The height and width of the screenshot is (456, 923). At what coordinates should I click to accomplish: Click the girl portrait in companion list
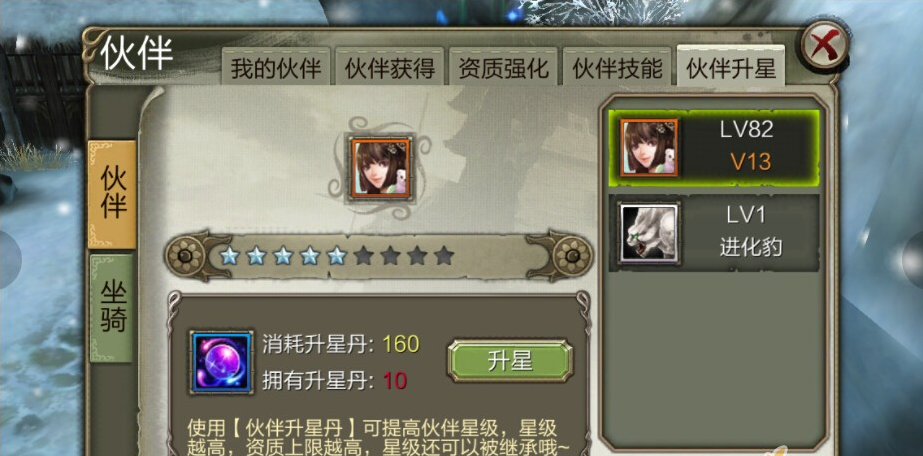pos(649,148)
